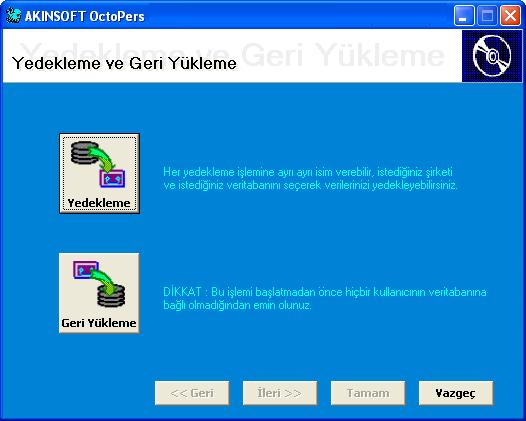Minimize the OctoPers window
Image resolution: width=526 pixels, height=421 pixels.
coord(464,16)
